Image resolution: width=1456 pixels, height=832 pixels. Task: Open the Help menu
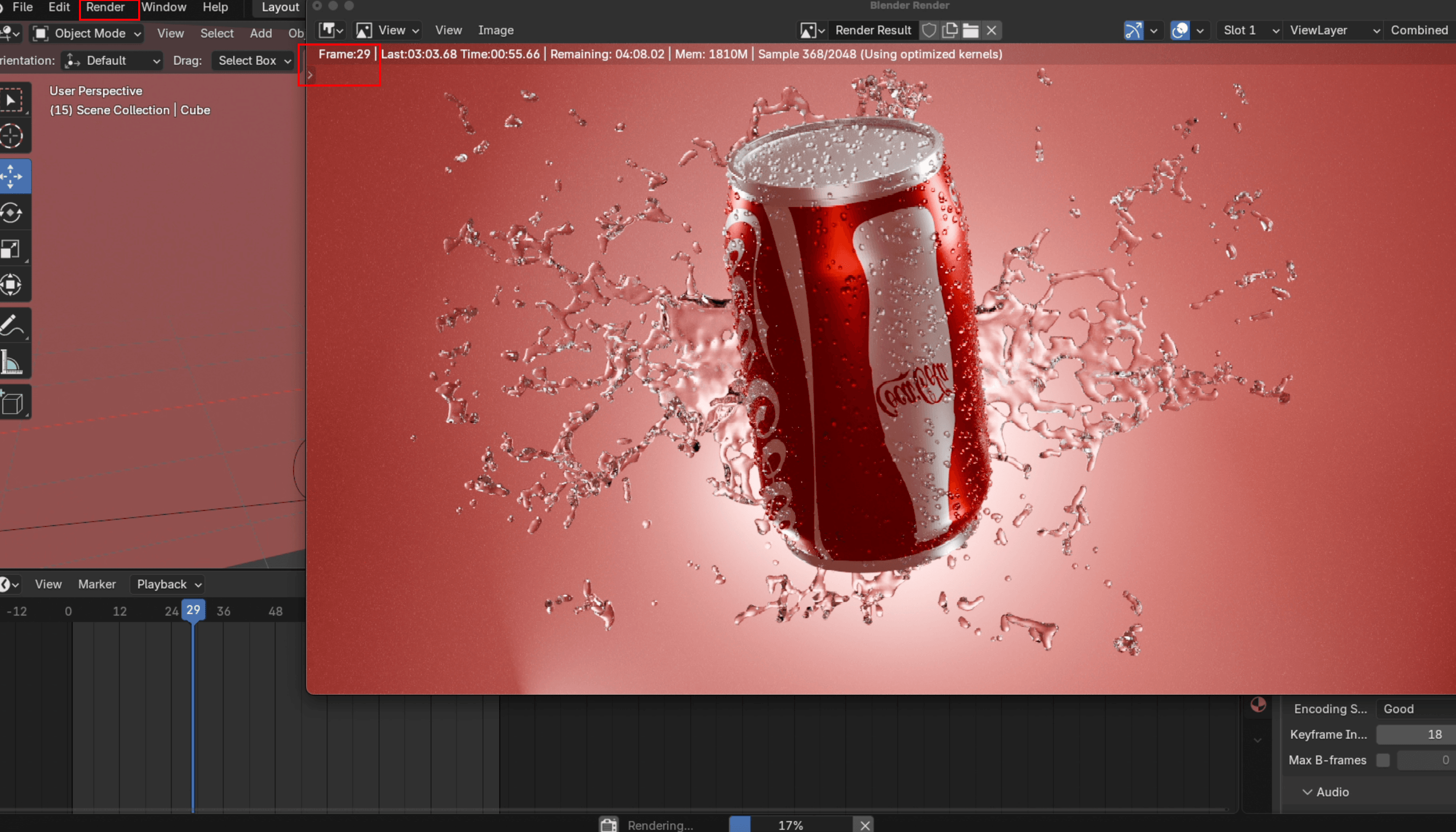[x=215, y=8]
